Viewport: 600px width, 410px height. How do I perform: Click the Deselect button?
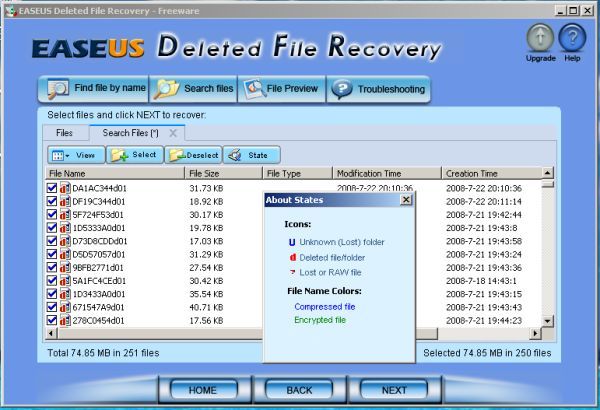coord(193,155)
